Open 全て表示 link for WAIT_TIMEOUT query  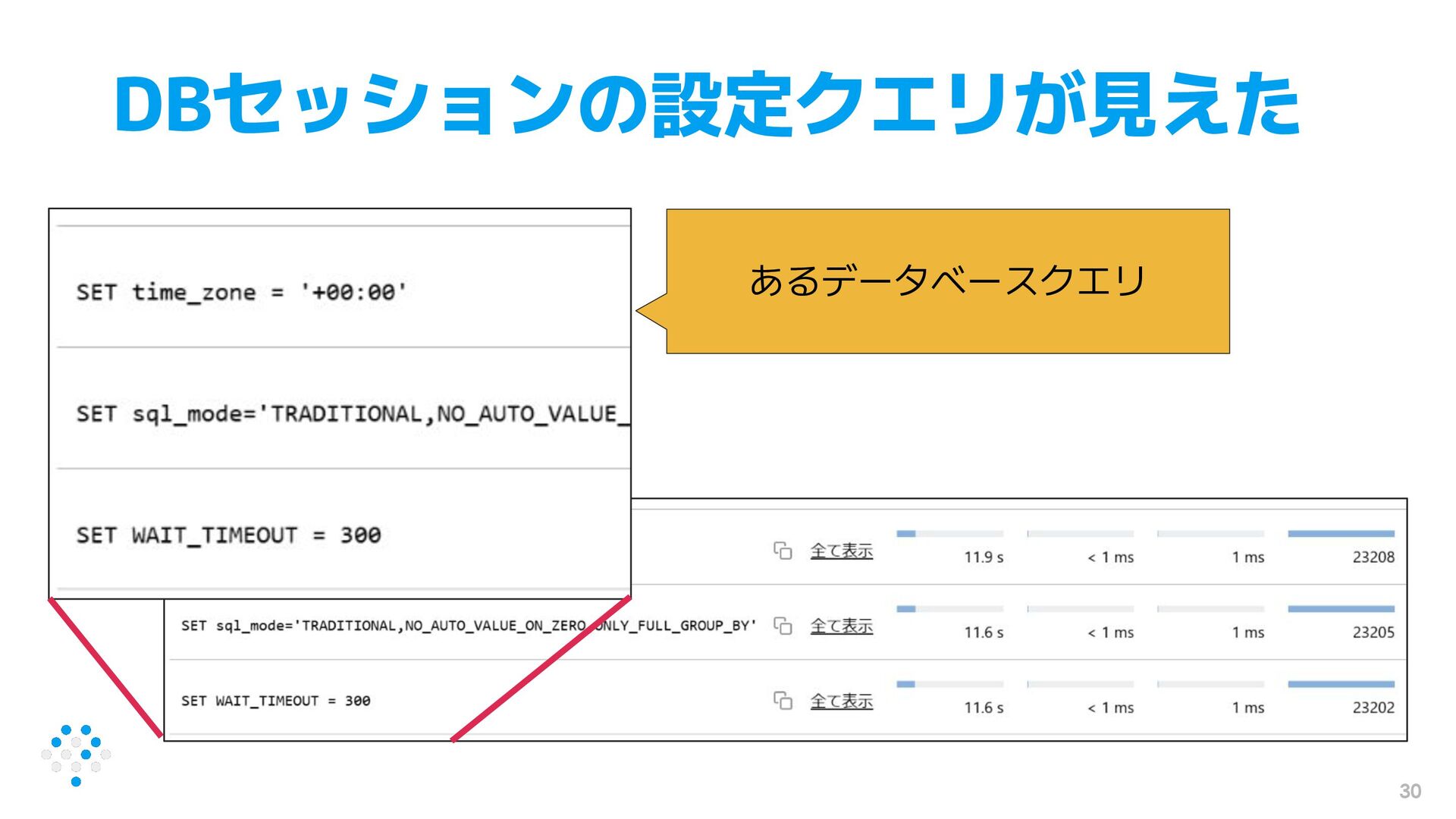(841, 701)
